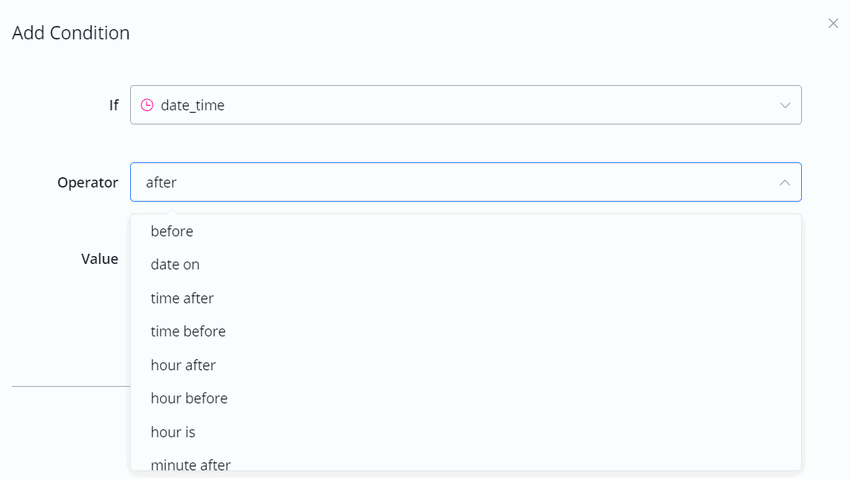Click the Value label
The image size is (850, 479).
[x=99, y=259]
